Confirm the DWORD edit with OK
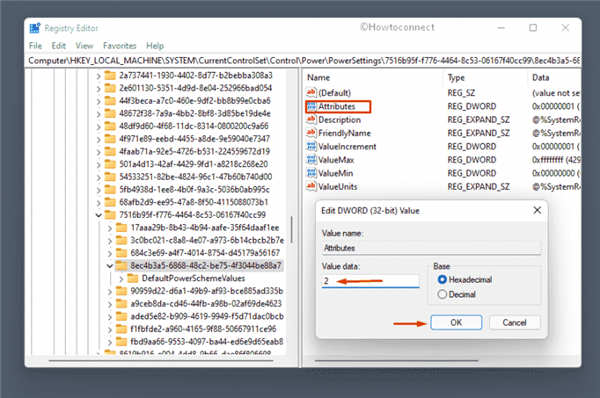 [x=456, y=323]
